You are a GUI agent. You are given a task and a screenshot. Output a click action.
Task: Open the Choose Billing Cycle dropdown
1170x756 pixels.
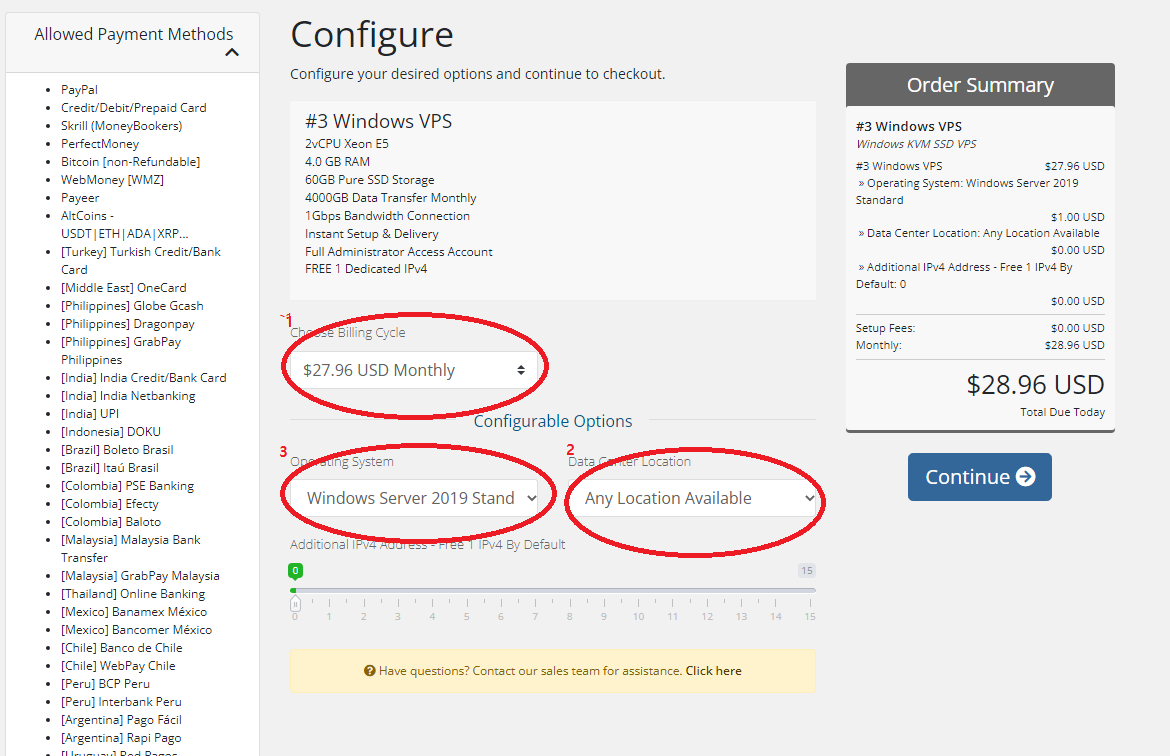(413, 370)
